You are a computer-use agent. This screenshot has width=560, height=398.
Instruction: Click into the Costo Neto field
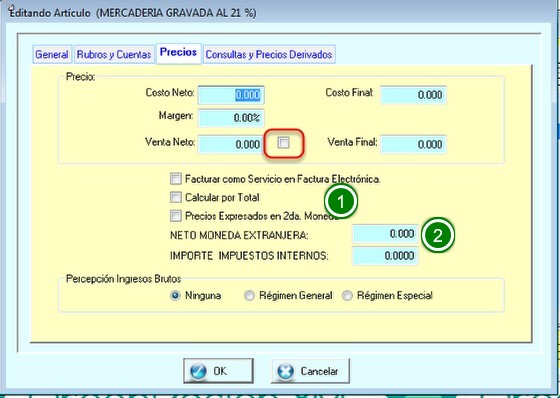tap(231, 95)
